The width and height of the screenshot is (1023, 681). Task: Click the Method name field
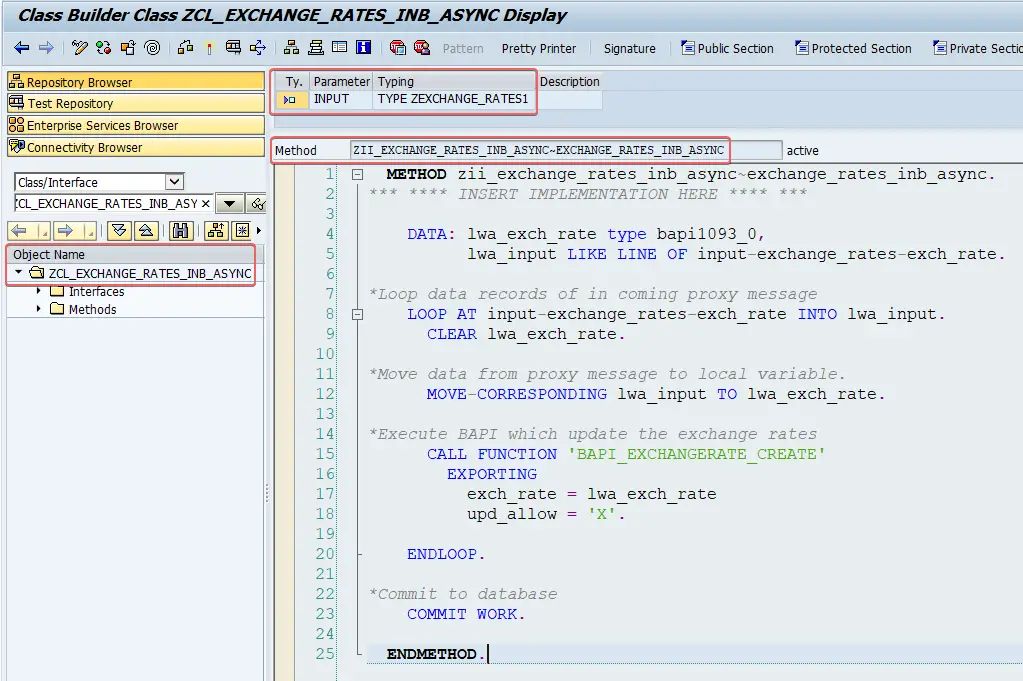[566, 150]
